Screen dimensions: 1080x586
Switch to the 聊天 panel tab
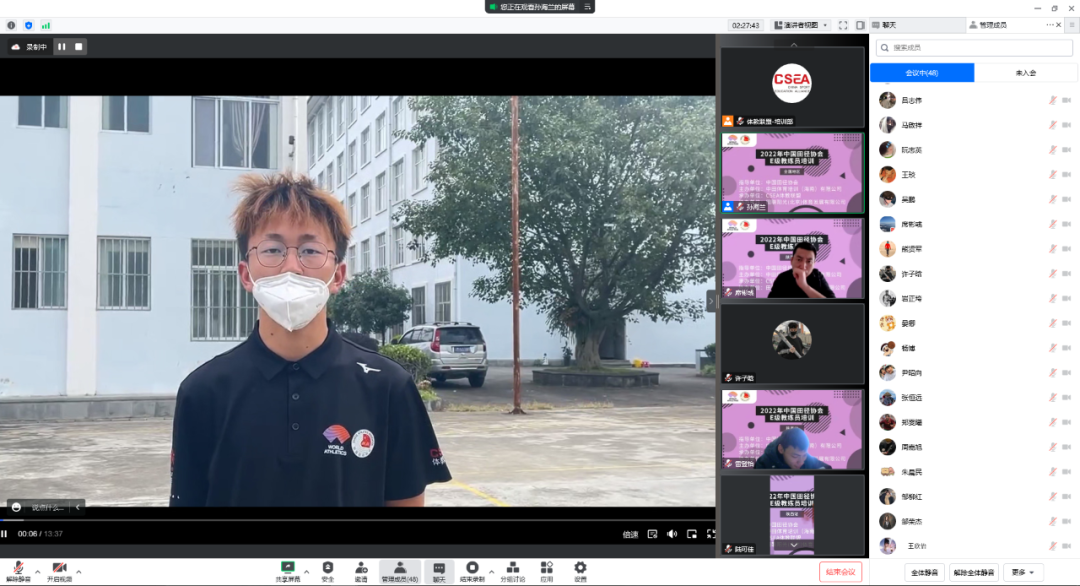tap(890, 25)
